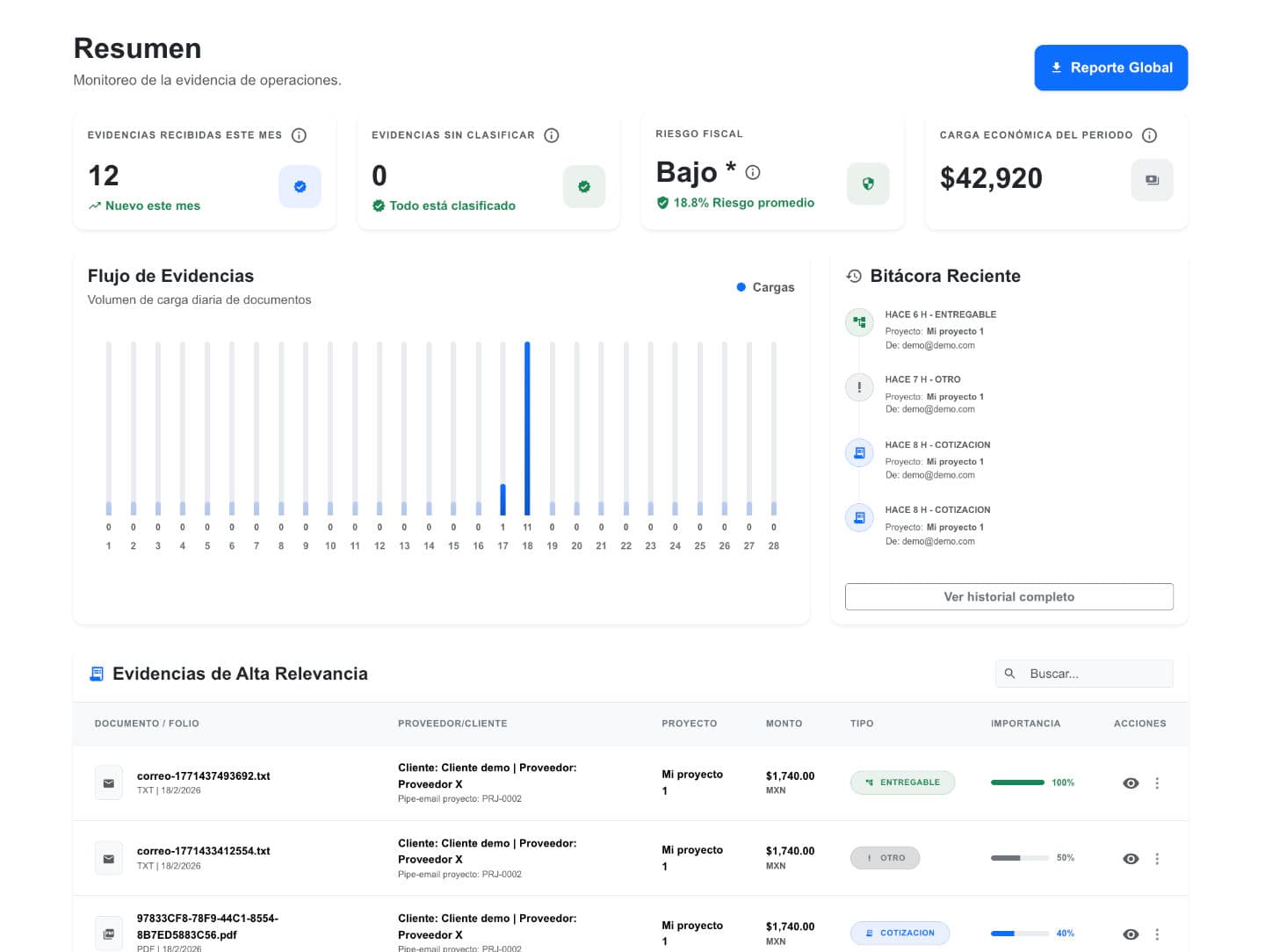Open Ver historial completo
1265x952 pixels.
point(1008,597)
